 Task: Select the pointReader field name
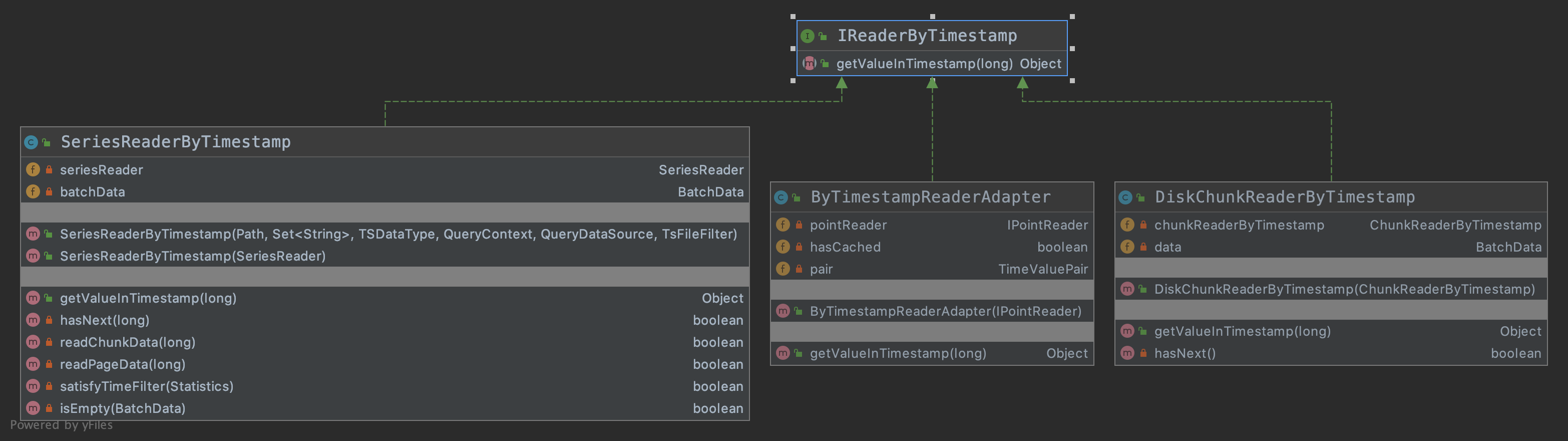click(x=848, y=225)
